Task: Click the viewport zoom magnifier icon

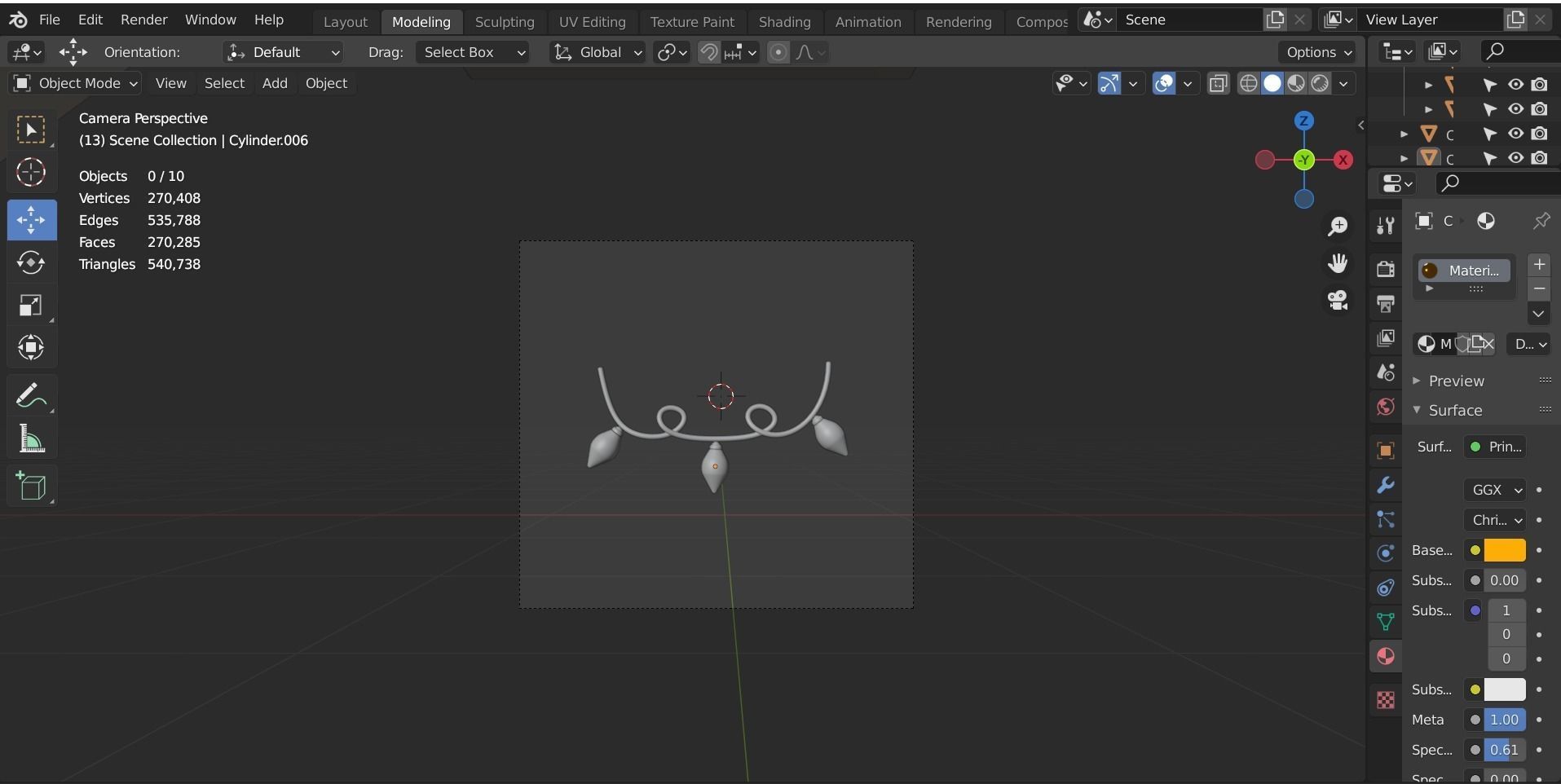Action: point(1338,227)
